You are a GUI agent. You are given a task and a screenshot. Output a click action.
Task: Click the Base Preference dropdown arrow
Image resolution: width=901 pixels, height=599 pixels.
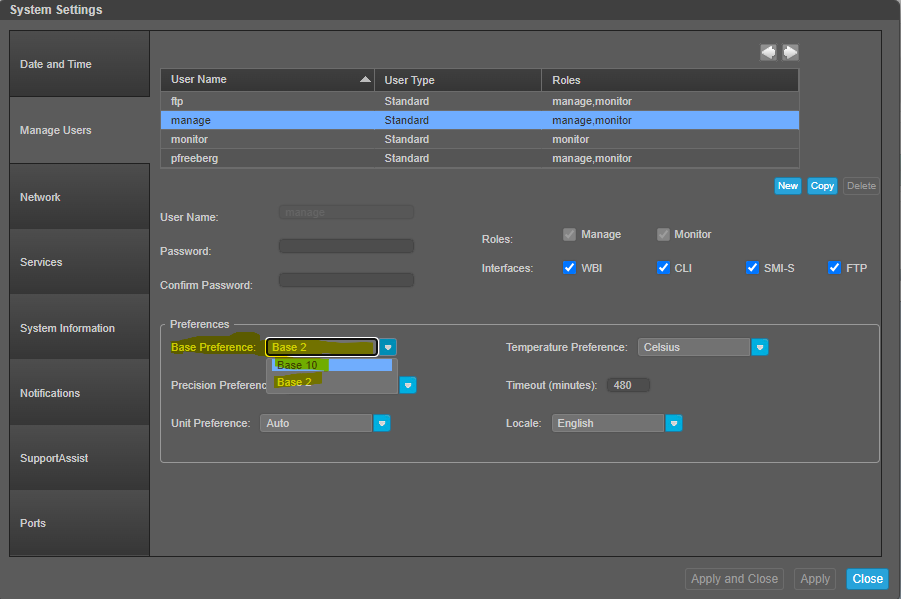(x=388, y=347)
